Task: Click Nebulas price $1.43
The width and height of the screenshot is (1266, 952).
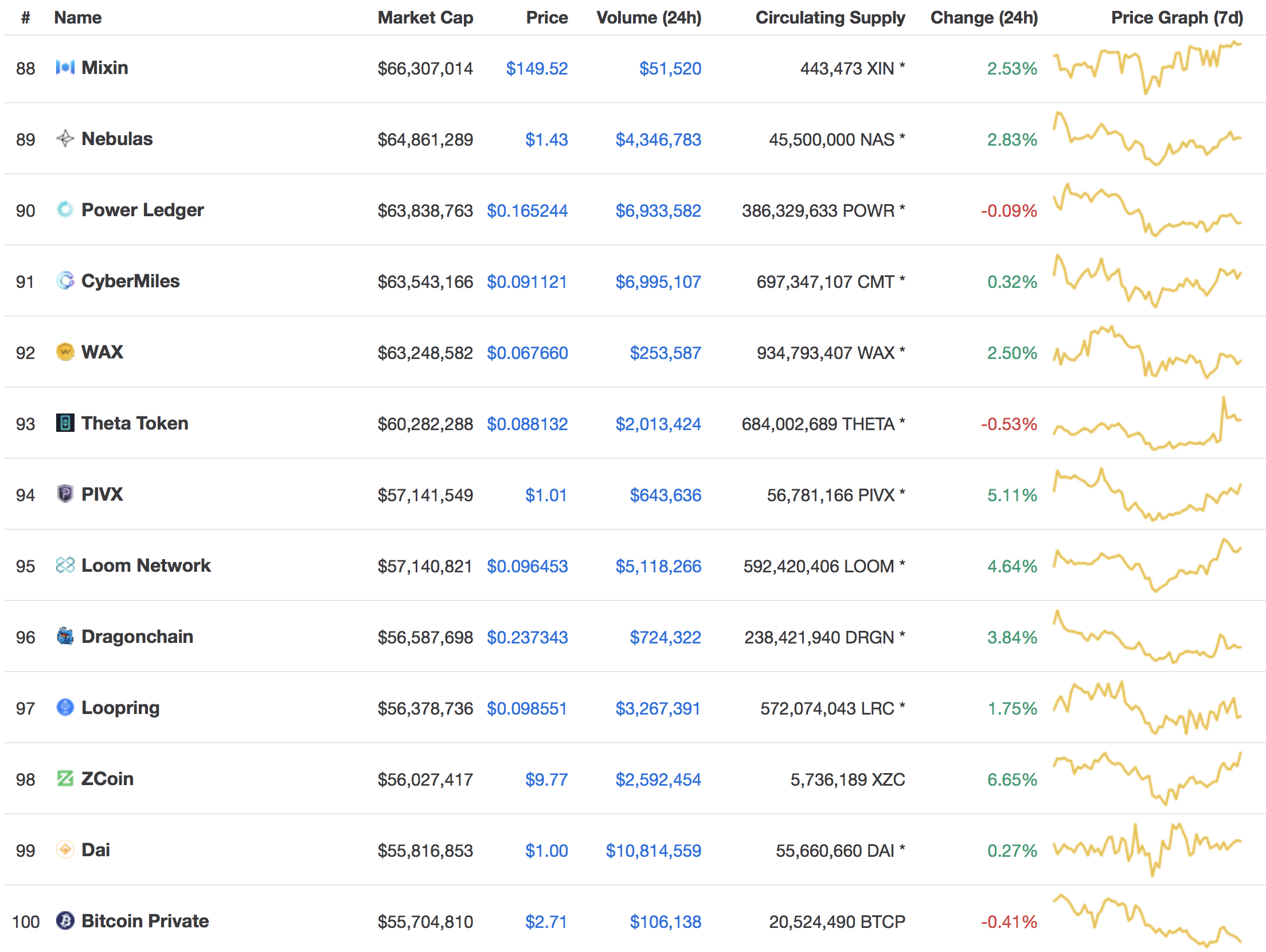Action: 546,139
